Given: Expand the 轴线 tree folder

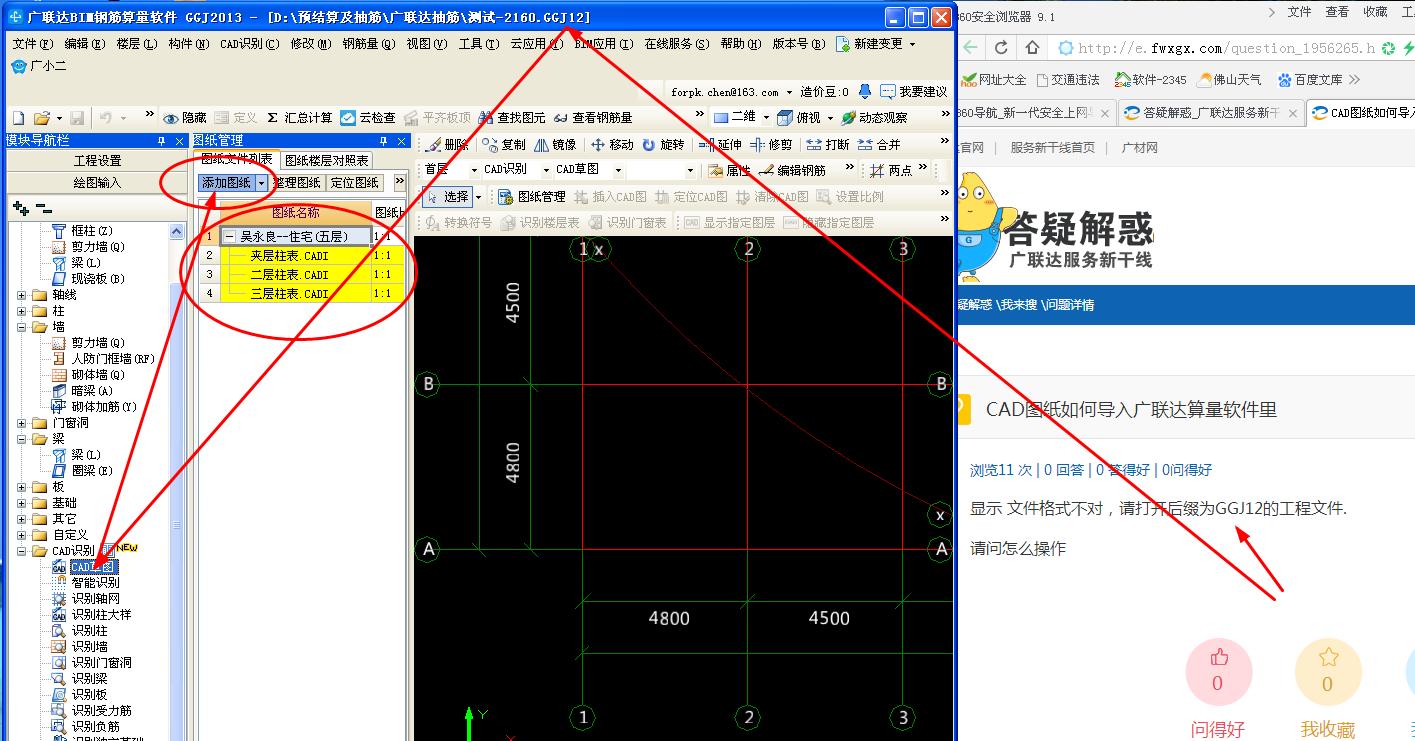Looking at the screenshot, I should pyautogui.click(x=22, y=295).
